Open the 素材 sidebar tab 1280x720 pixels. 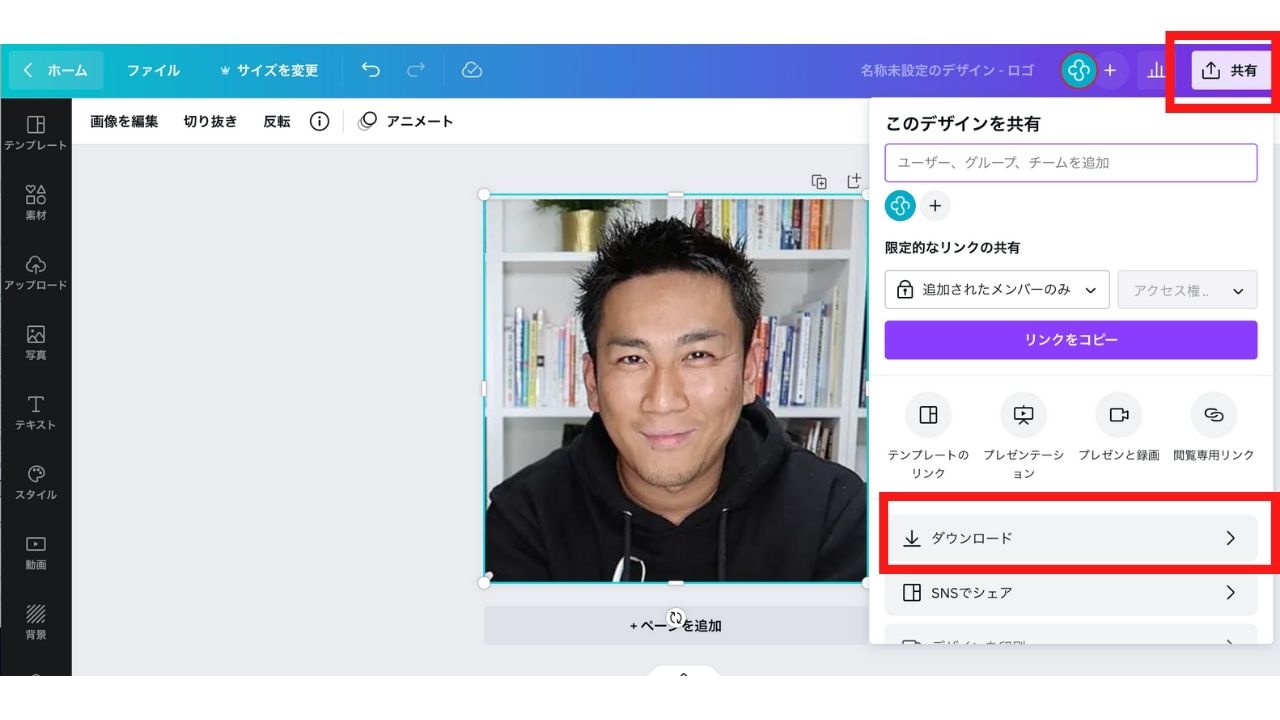click(36, 202)
